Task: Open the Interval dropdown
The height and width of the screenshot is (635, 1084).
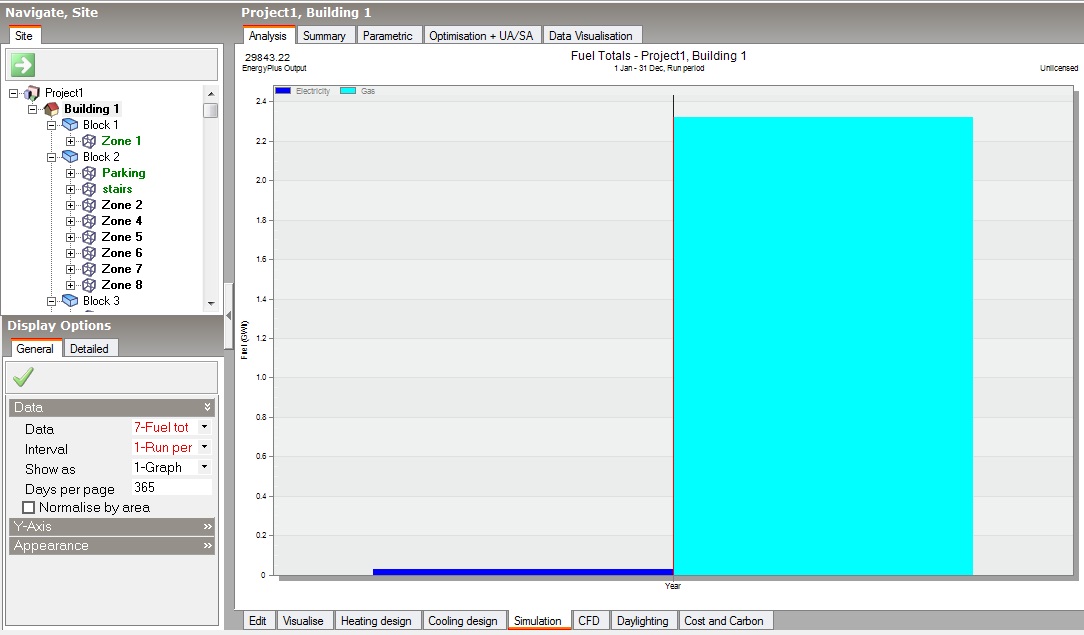Action: (205, 447)
